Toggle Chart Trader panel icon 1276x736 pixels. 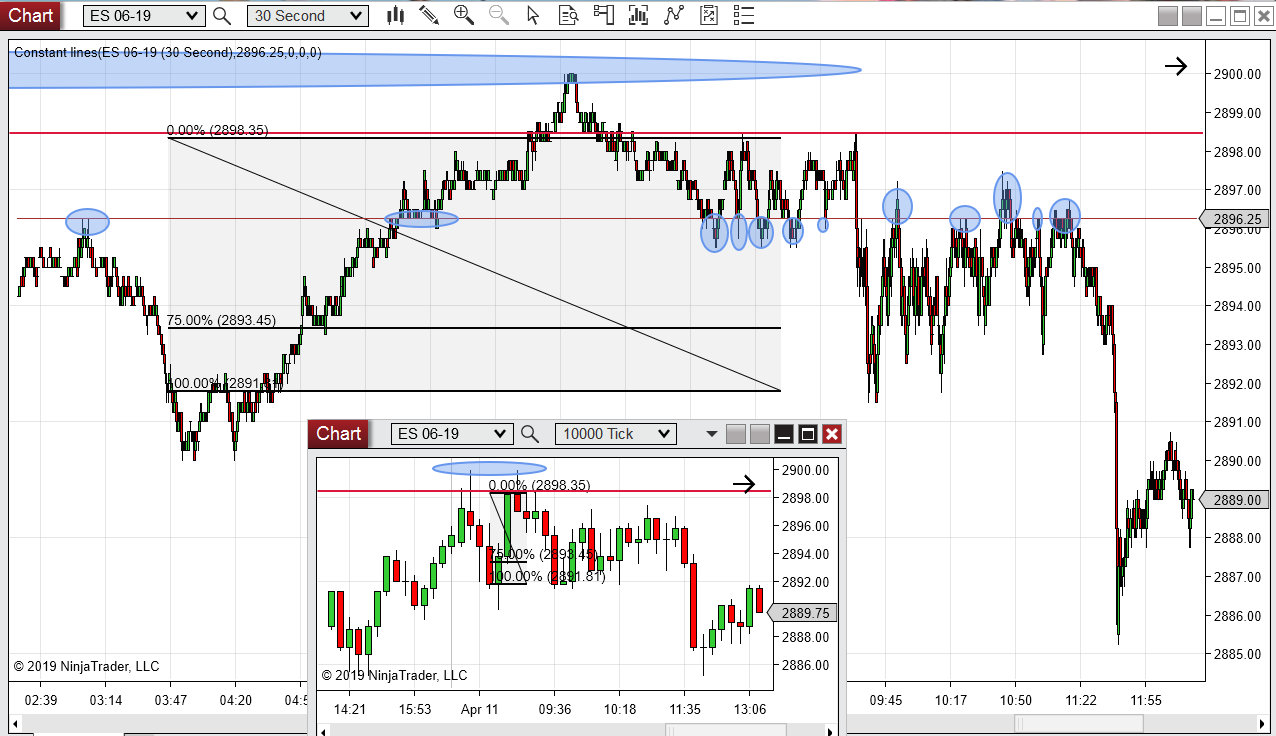(603, 15)
